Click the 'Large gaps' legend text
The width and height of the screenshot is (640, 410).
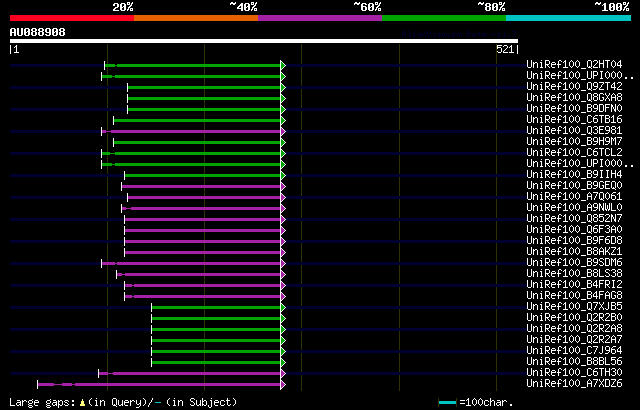point(42,402)
